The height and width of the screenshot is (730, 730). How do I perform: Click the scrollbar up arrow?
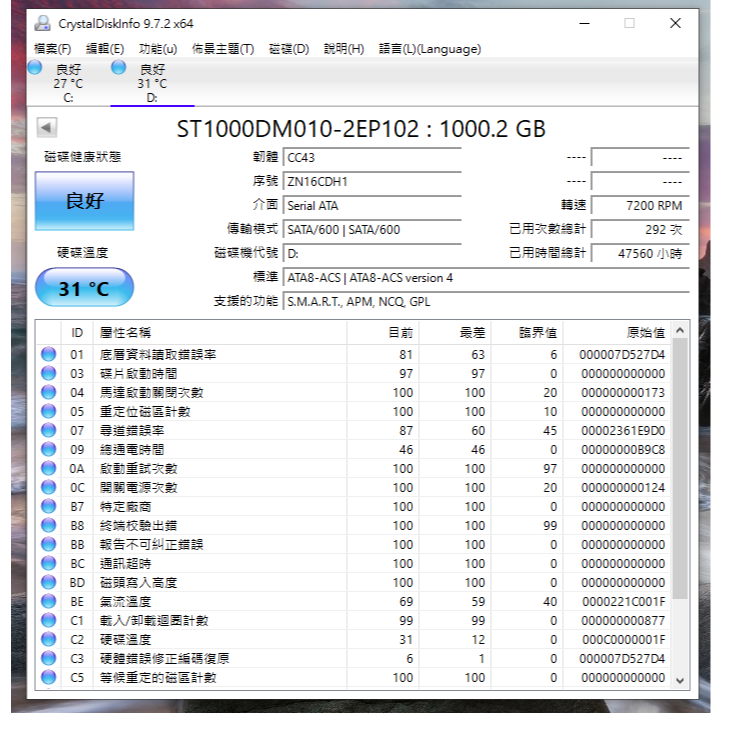680,330
